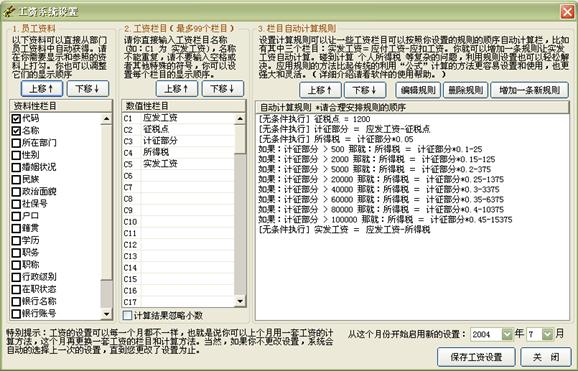Click 上移 button in 工资栏目 panel
Viewport: 578px width, 371px height.
[x=177, y=89]
